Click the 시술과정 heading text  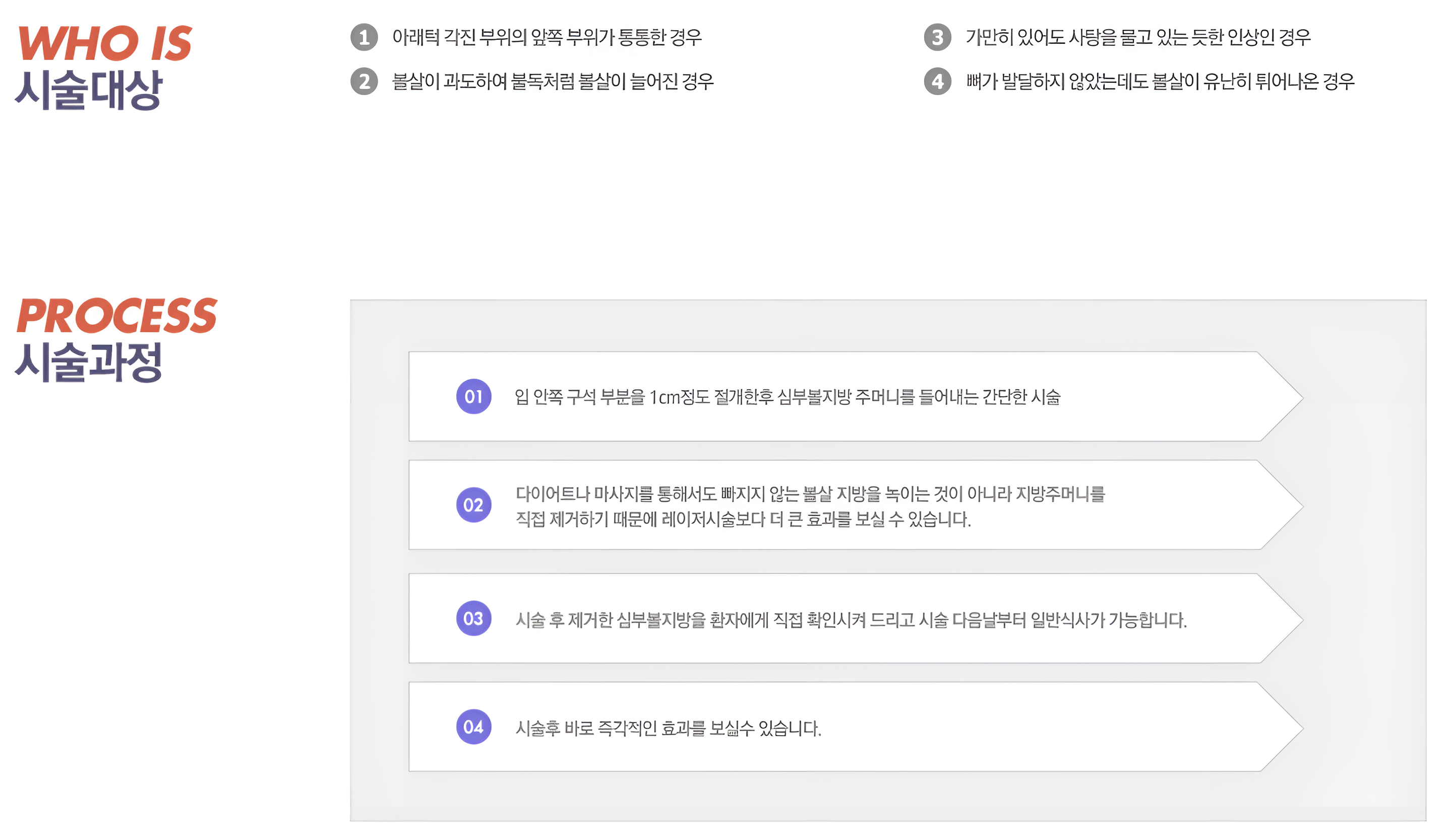[89, 362]
